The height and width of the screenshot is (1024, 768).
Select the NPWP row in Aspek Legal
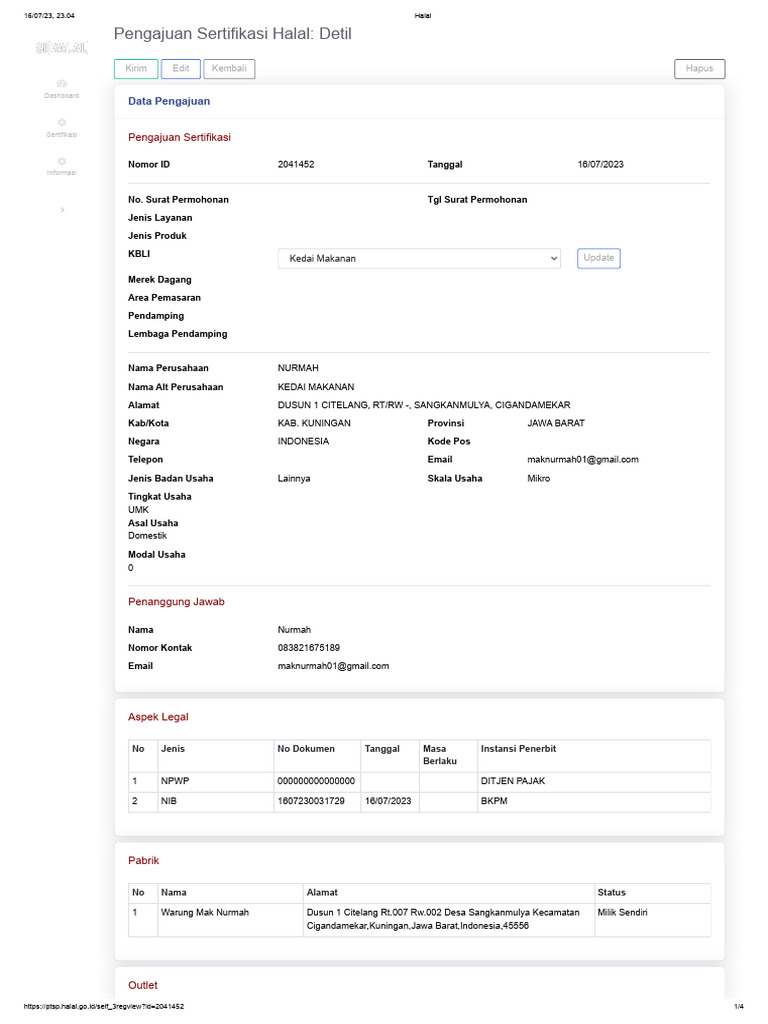[419, 781]
